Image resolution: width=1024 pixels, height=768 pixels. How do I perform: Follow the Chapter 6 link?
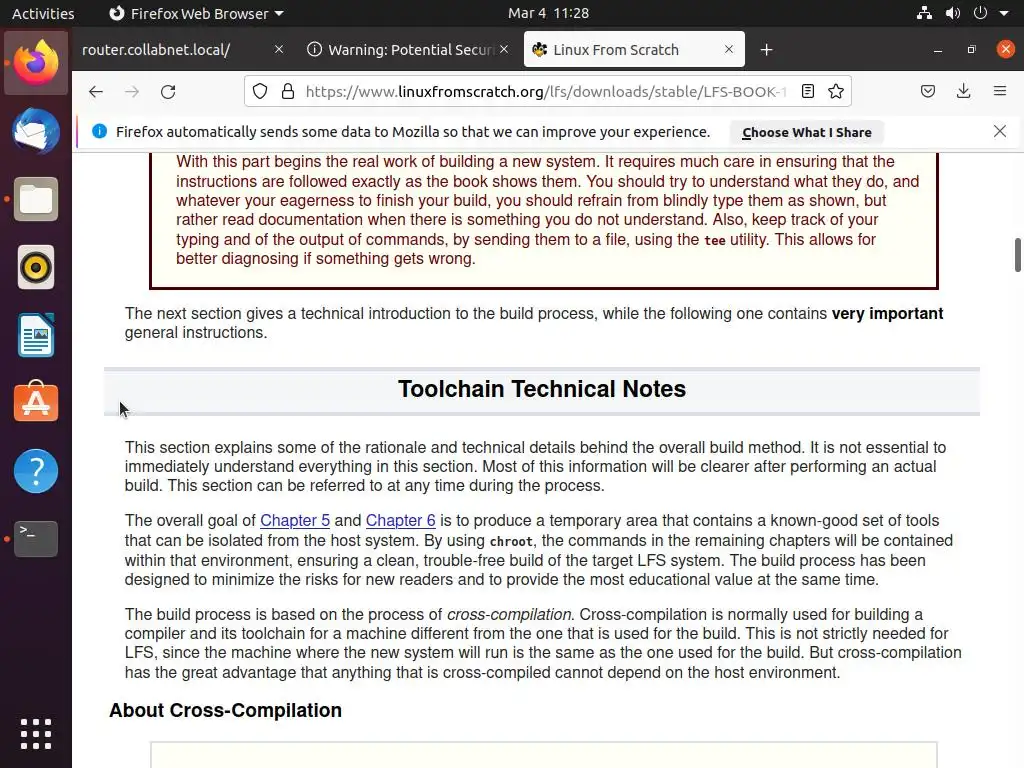[x=400, y=520]
